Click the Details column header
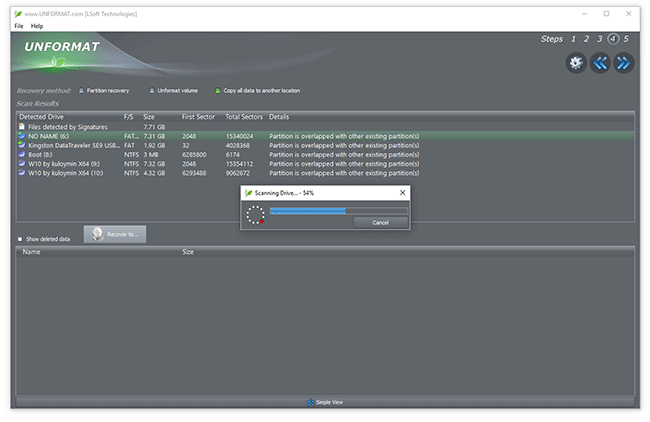650x422 pixels. pos(279,117)
